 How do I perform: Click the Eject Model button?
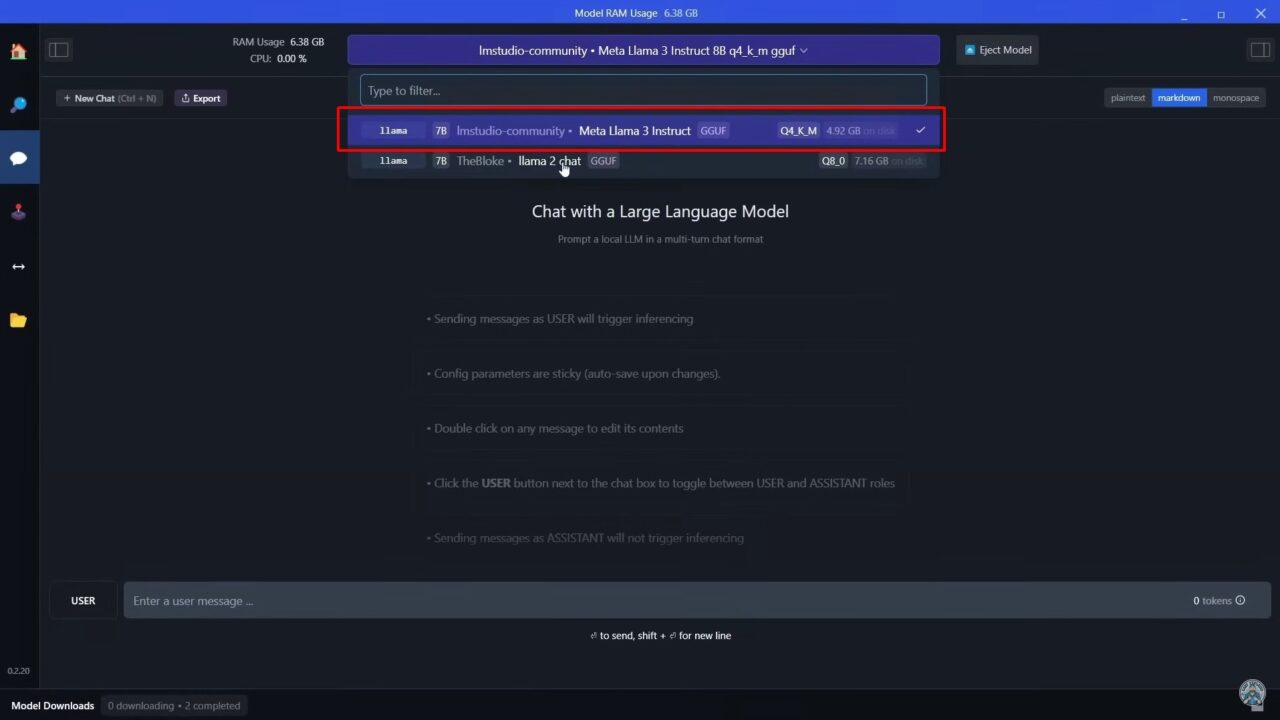tap(997, 50)
